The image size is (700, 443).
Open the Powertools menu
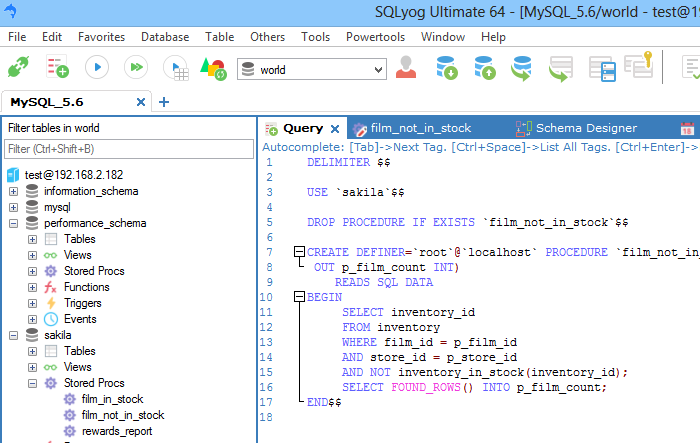click(375, 37)
